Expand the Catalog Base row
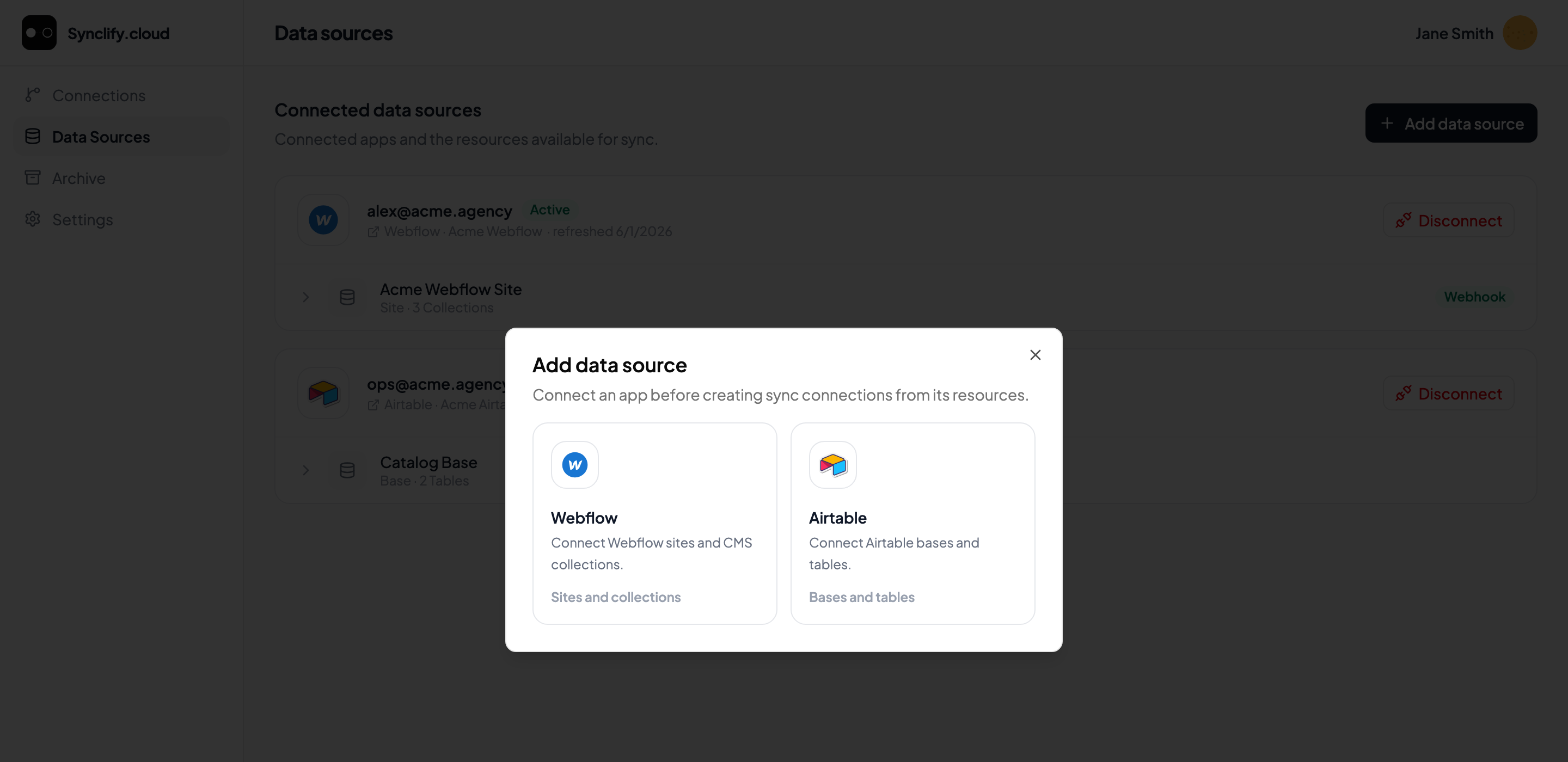Image resolution: width=1568 pixels, height=762 pixels. coord(305,470)
